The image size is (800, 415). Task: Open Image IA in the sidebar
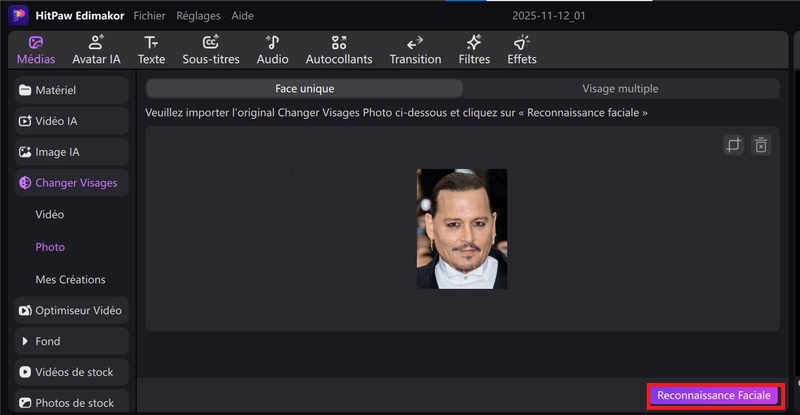pyautogui.click(x=72, y=152)
